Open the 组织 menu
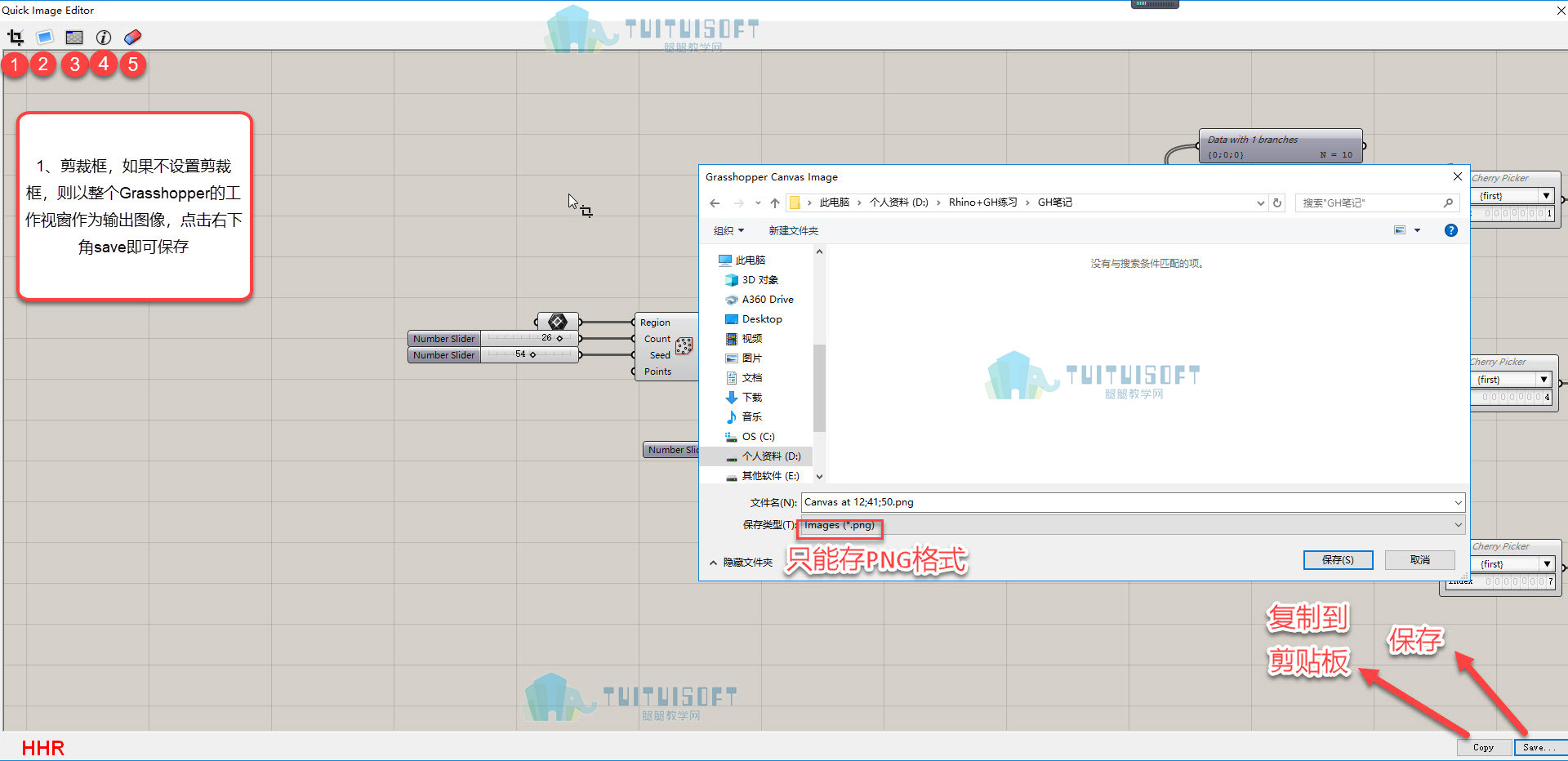The height and width of the screenshot is (761, 1568). tap(728, 230)
